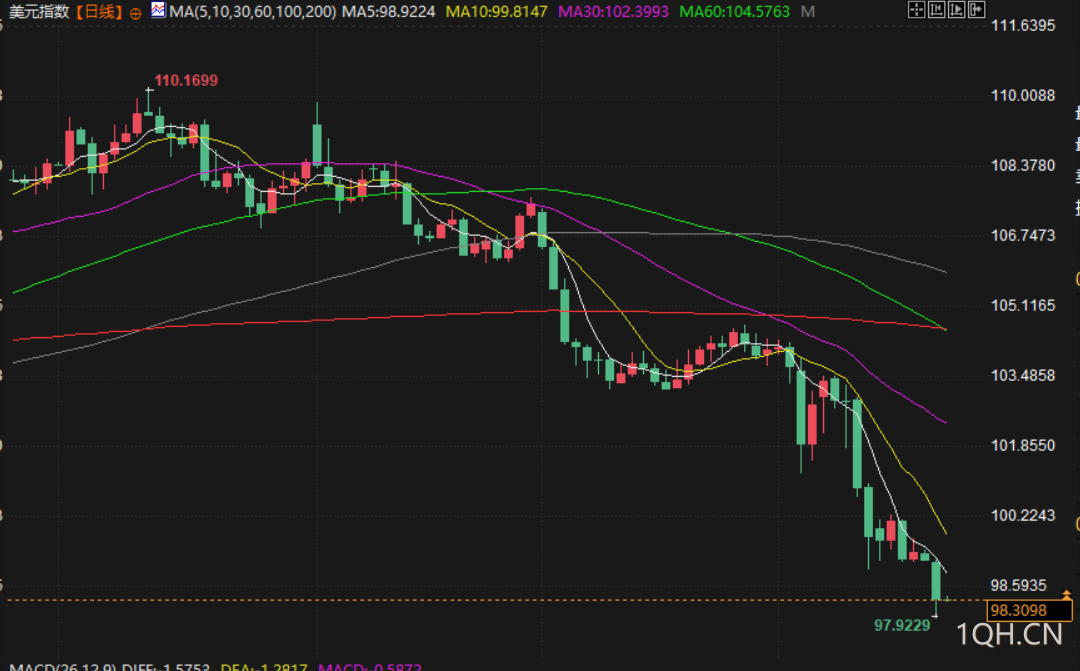Click the 110.1699 high price label
Viewport: 1080px width, 671px height.
(x=186, y=80)
